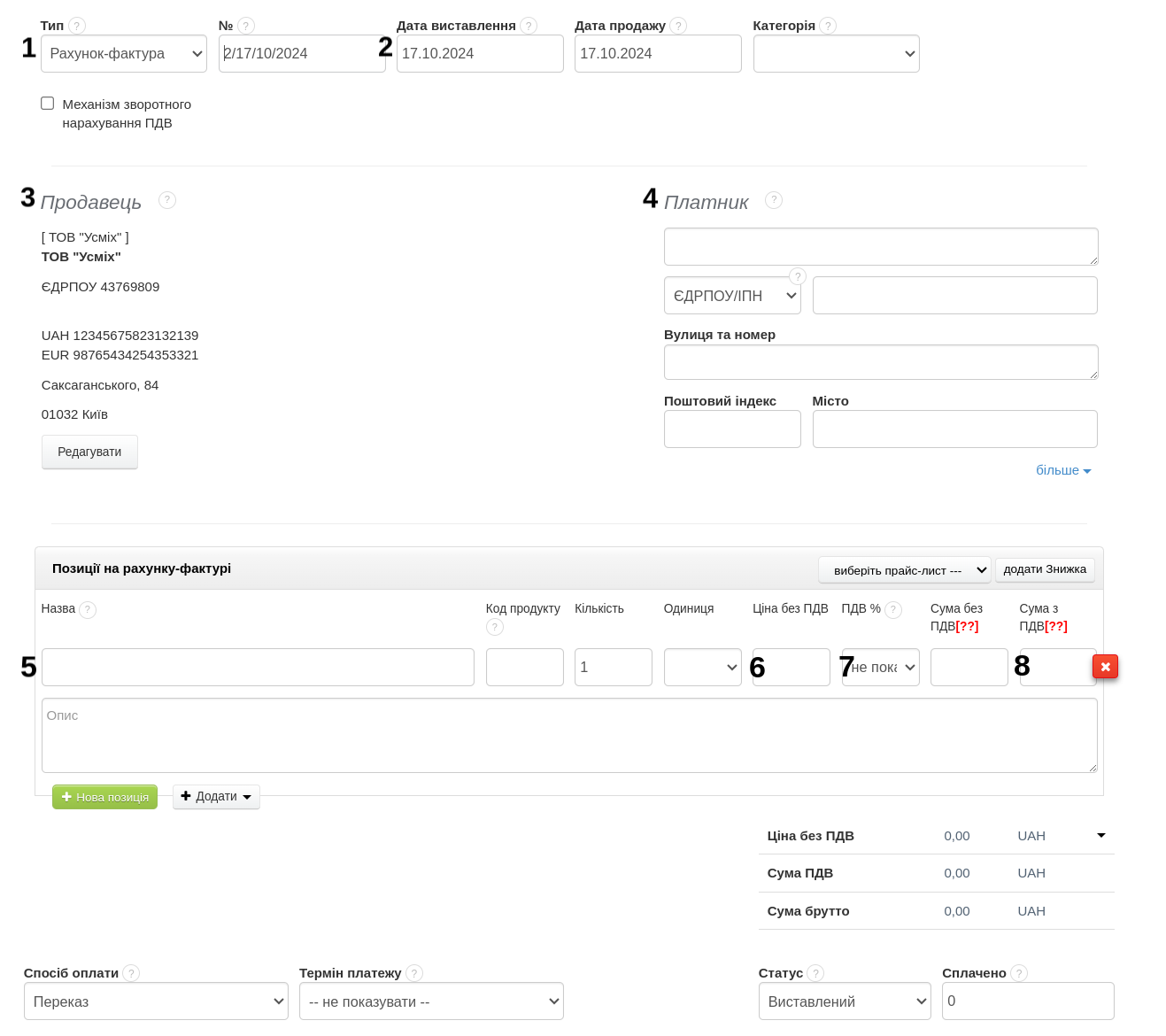Screen dimensions: 1166x1036
Task: Open the Тип dropdown showing Рахунок-фактура
Action: click(x=124, y=54)
